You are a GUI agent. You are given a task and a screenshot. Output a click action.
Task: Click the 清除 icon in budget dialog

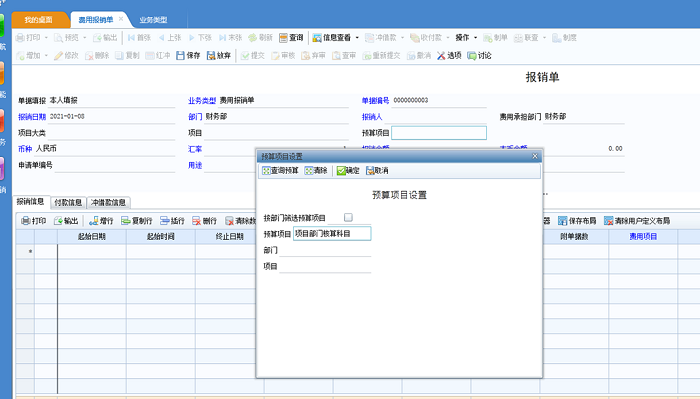pyautogui.click(x=316, y=170)
